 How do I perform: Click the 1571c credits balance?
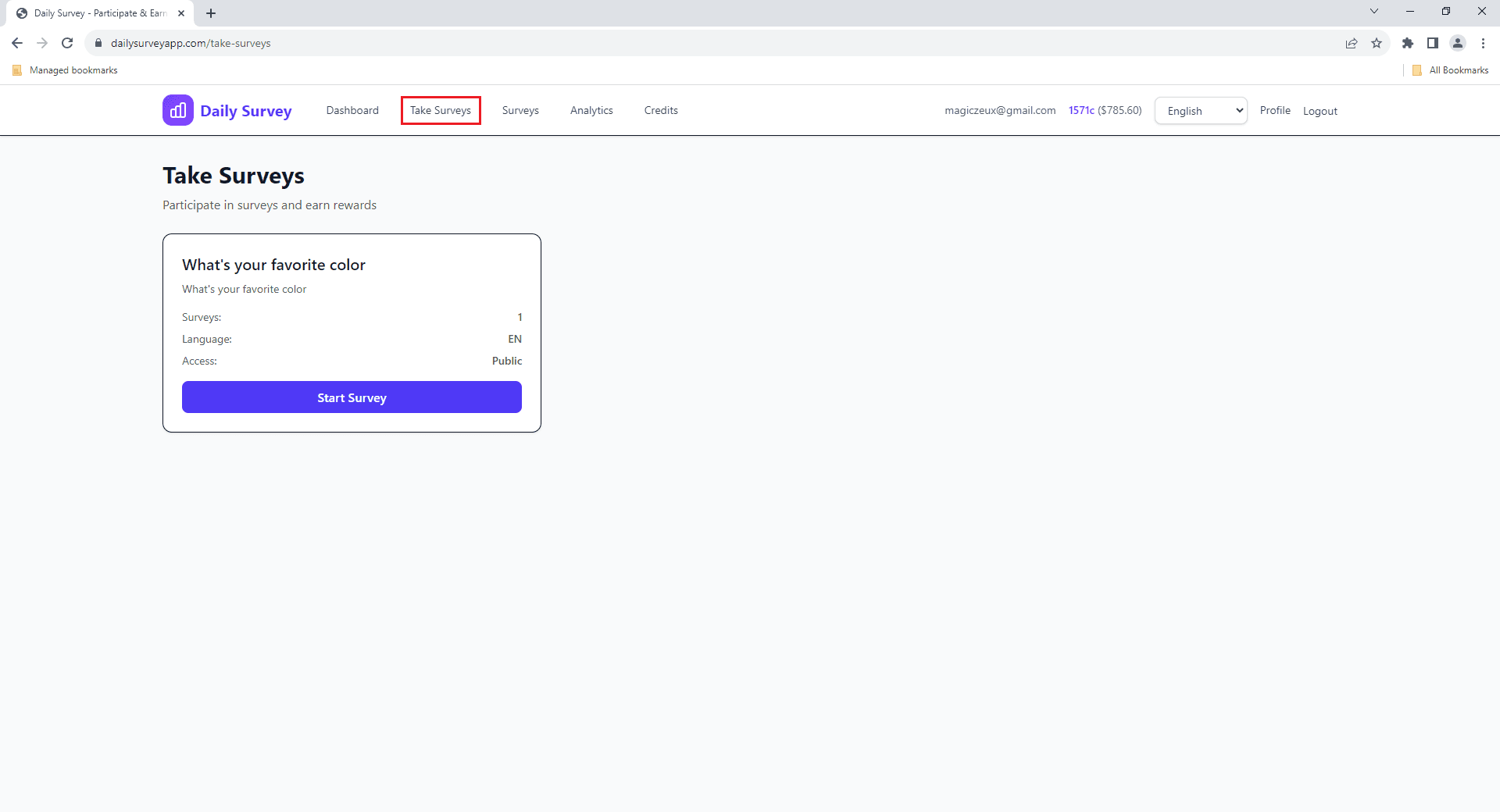tap(1080, 110)
